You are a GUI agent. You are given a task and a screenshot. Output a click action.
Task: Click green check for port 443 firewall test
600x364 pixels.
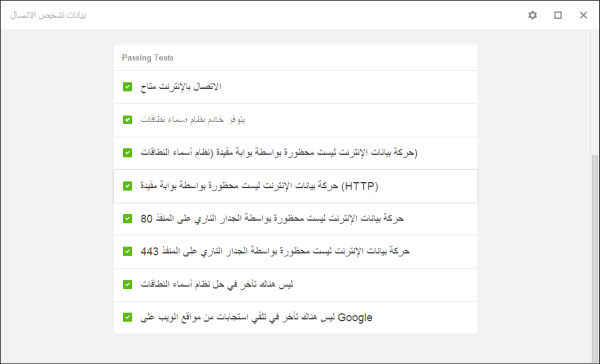[127, 251]
